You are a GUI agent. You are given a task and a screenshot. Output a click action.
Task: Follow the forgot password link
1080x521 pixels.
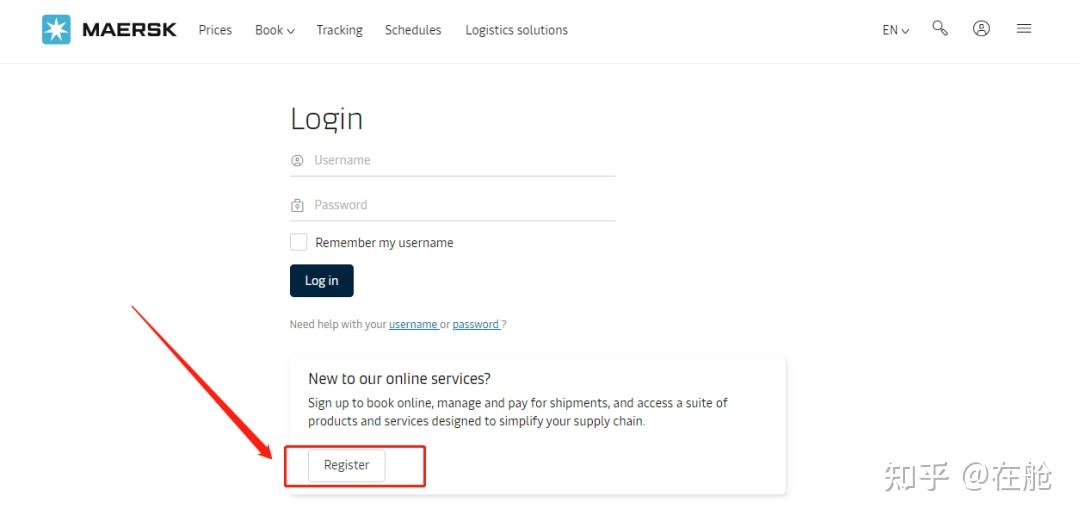[476, 324]
